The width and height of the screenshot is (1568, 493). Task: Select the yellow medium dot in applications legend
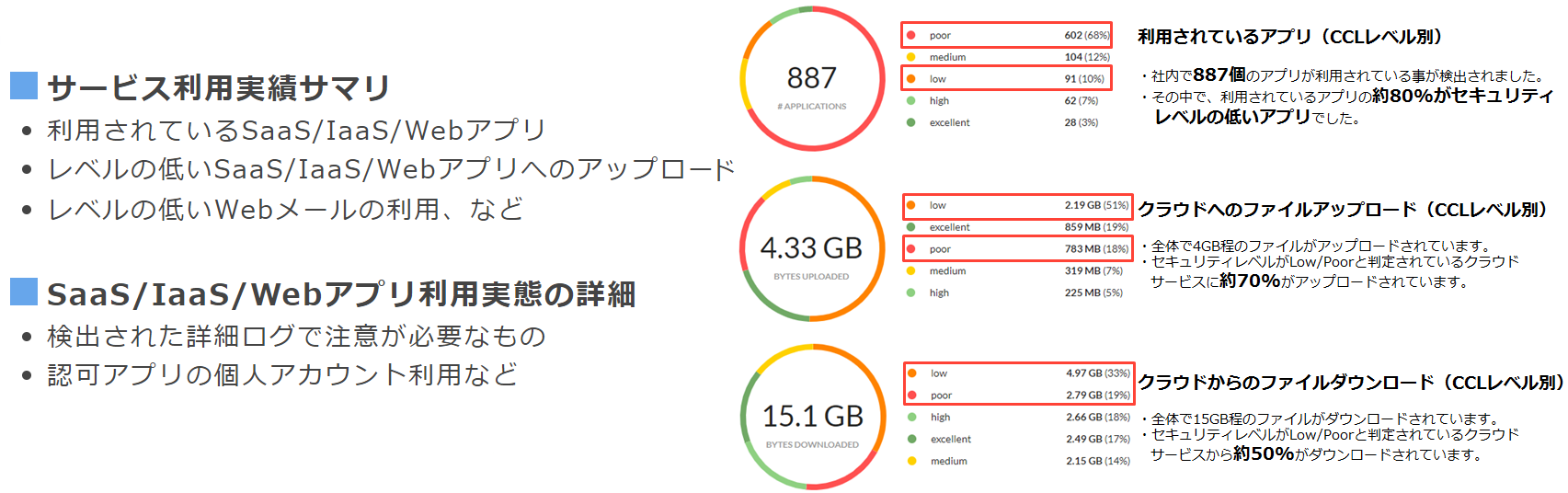[x=910, y=57]
